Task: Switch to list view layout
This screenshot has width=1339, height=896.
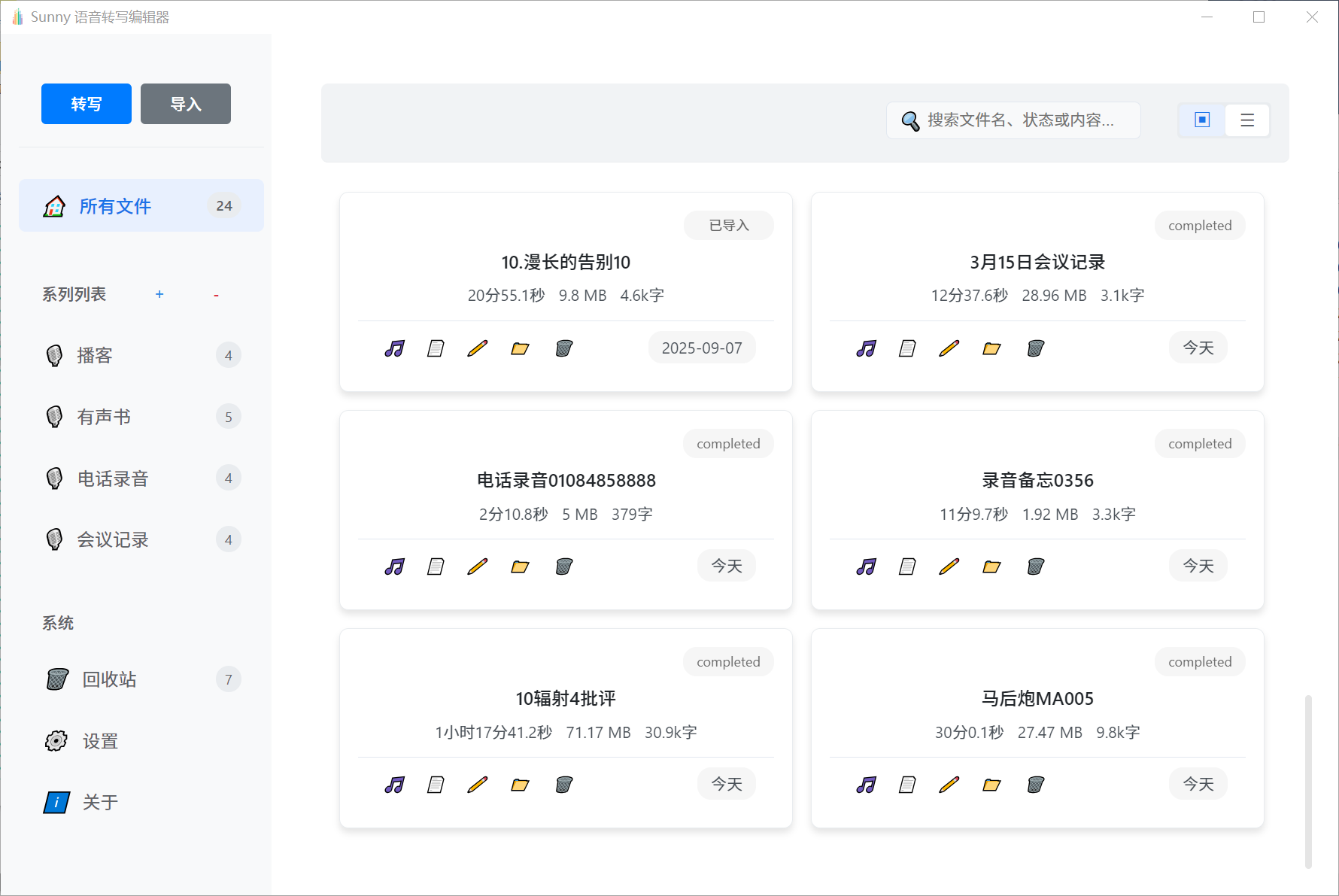Action: pos(1246,120)
